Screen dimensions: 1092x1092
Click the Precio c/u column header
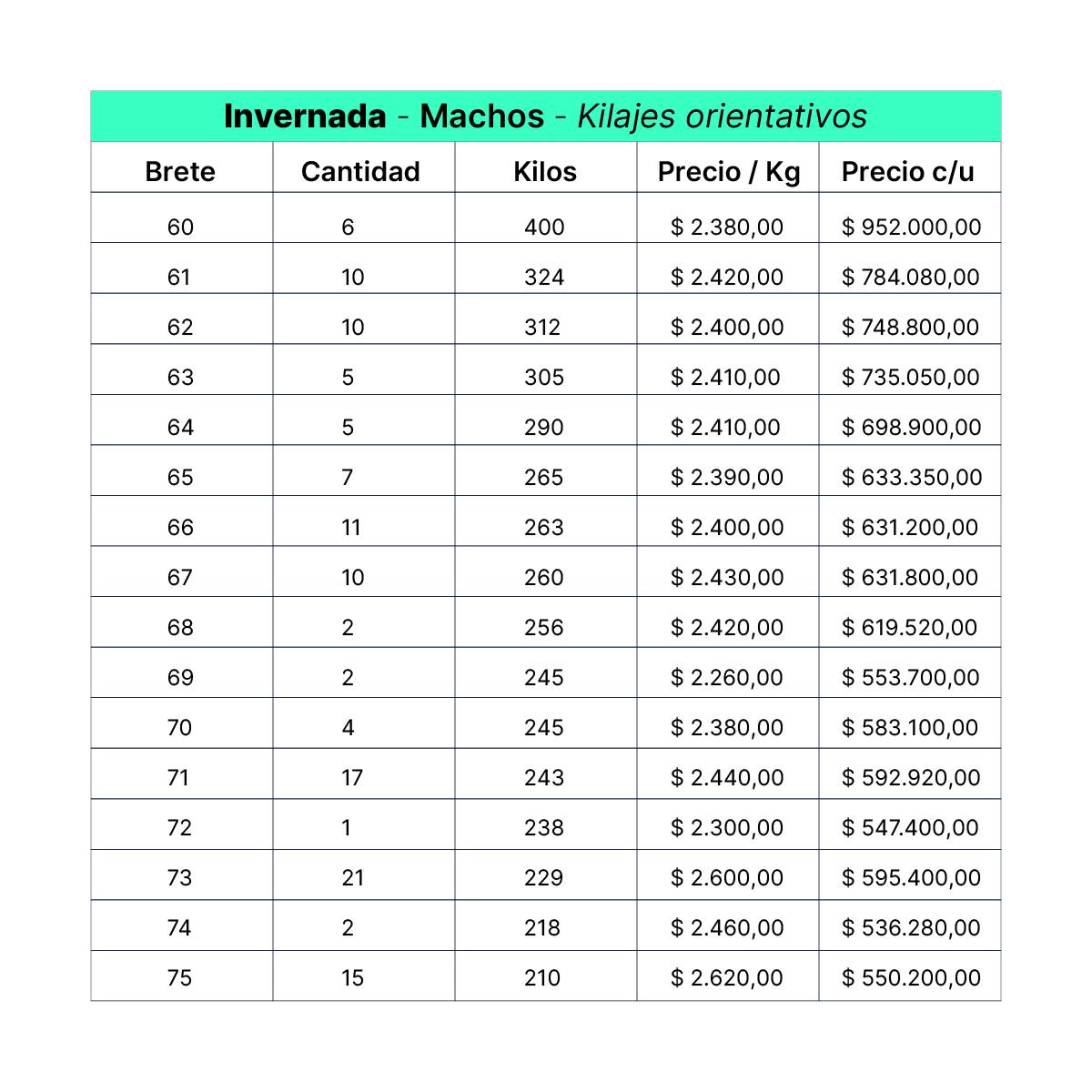(907, 172)
